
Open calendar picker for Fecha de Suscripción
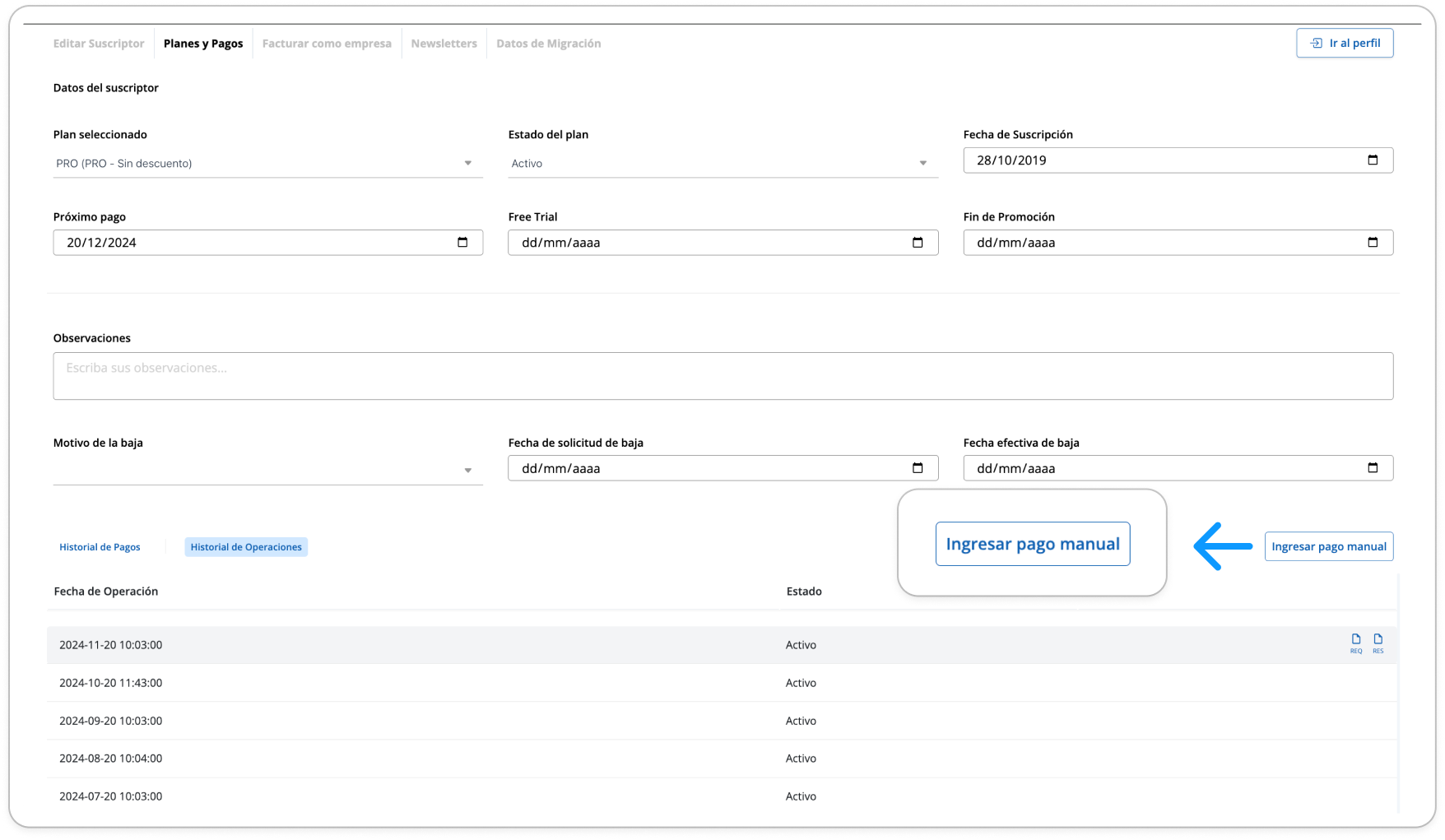click(1373, 160)
